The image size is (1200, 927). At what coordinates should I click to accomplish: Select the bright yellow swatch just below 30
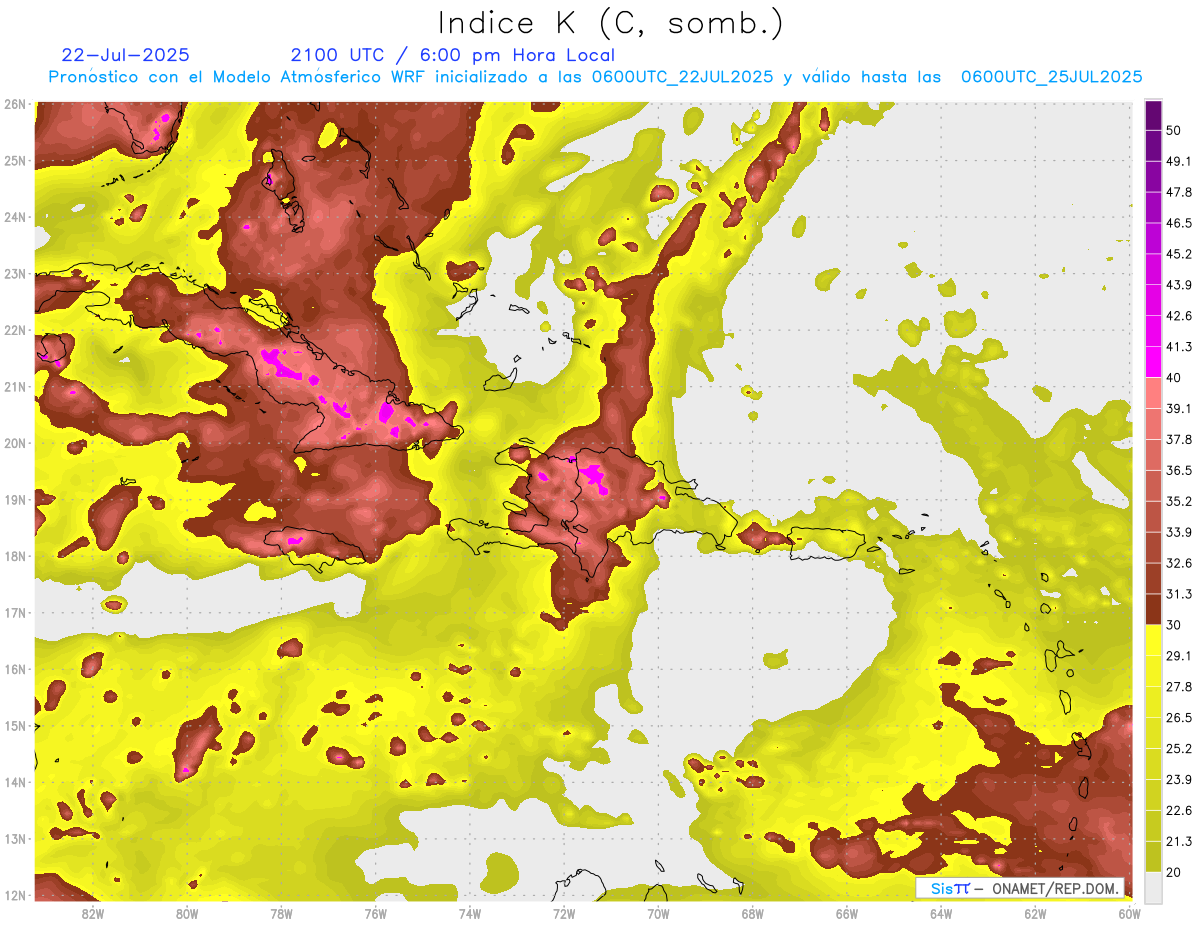pos(1154,640)
